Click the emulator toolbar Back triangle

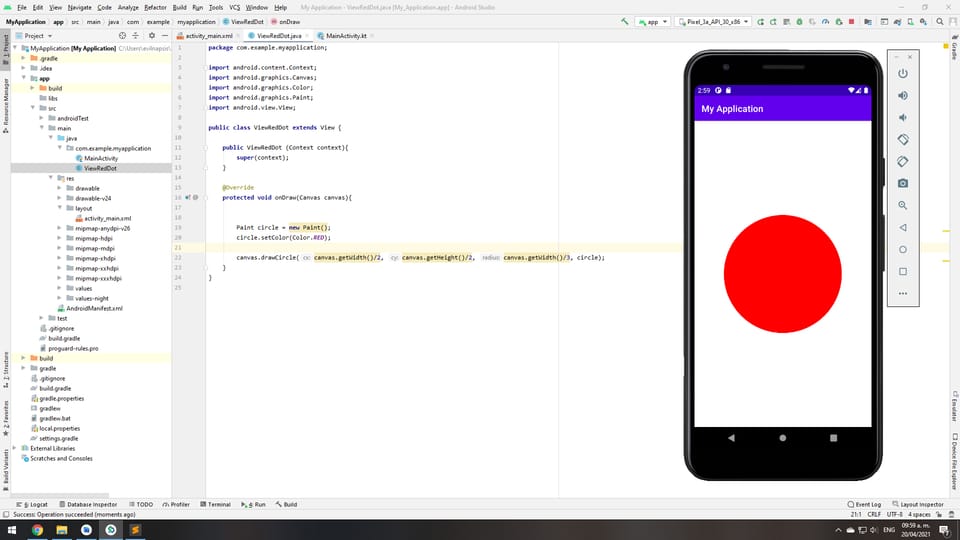[x=903, y=227]
